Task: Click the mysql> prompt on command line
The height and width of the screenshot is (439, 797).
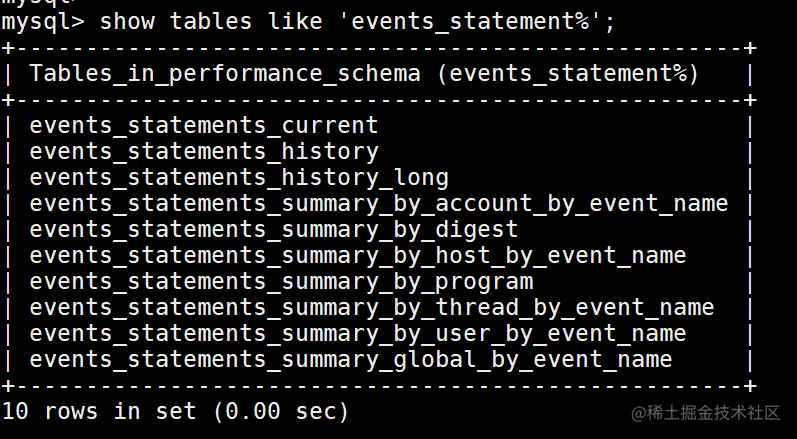Action: coord(43,23)
